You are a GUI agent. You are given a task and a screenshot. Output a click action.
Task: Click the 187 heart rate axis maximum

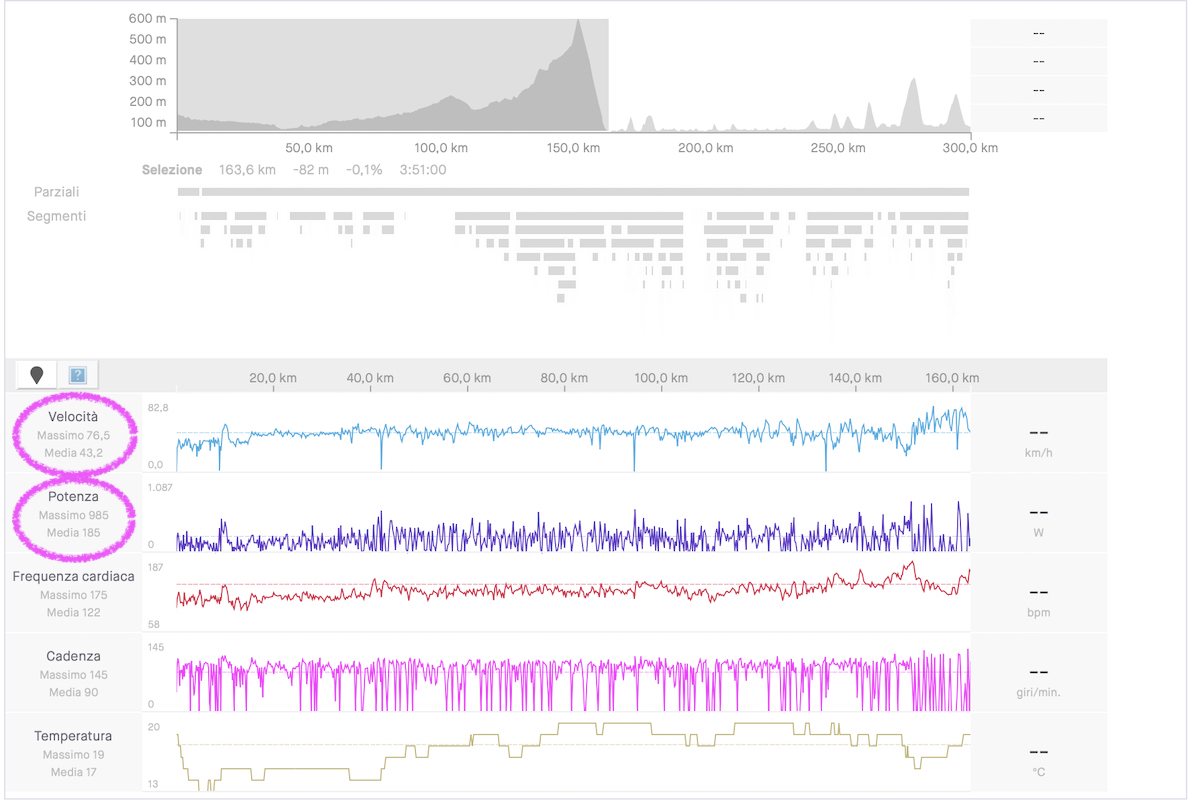coord(156,567)
